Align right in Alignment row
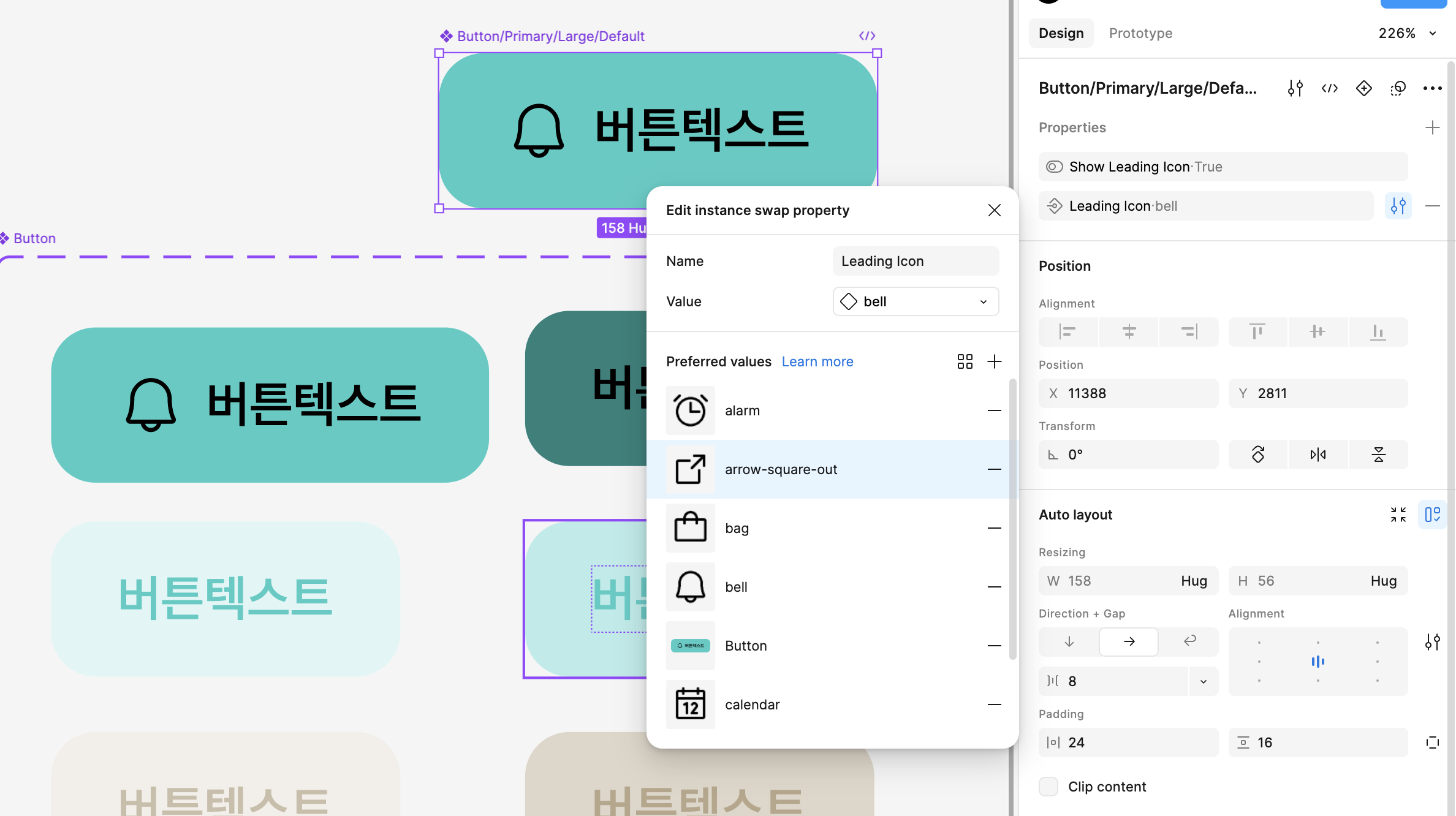This screenshot has height=816, width=1456. 1189,332
